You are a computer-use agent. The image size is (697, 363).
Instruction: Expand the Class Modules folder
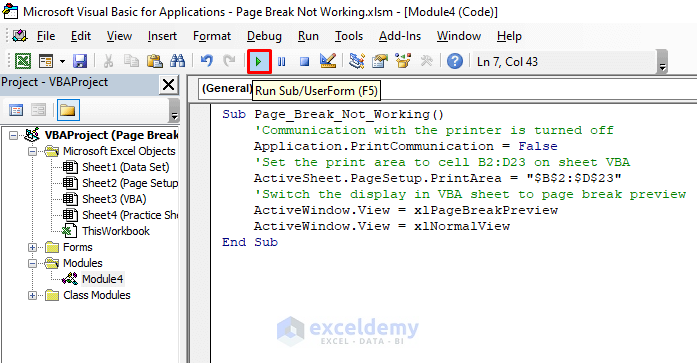point(32,295)
